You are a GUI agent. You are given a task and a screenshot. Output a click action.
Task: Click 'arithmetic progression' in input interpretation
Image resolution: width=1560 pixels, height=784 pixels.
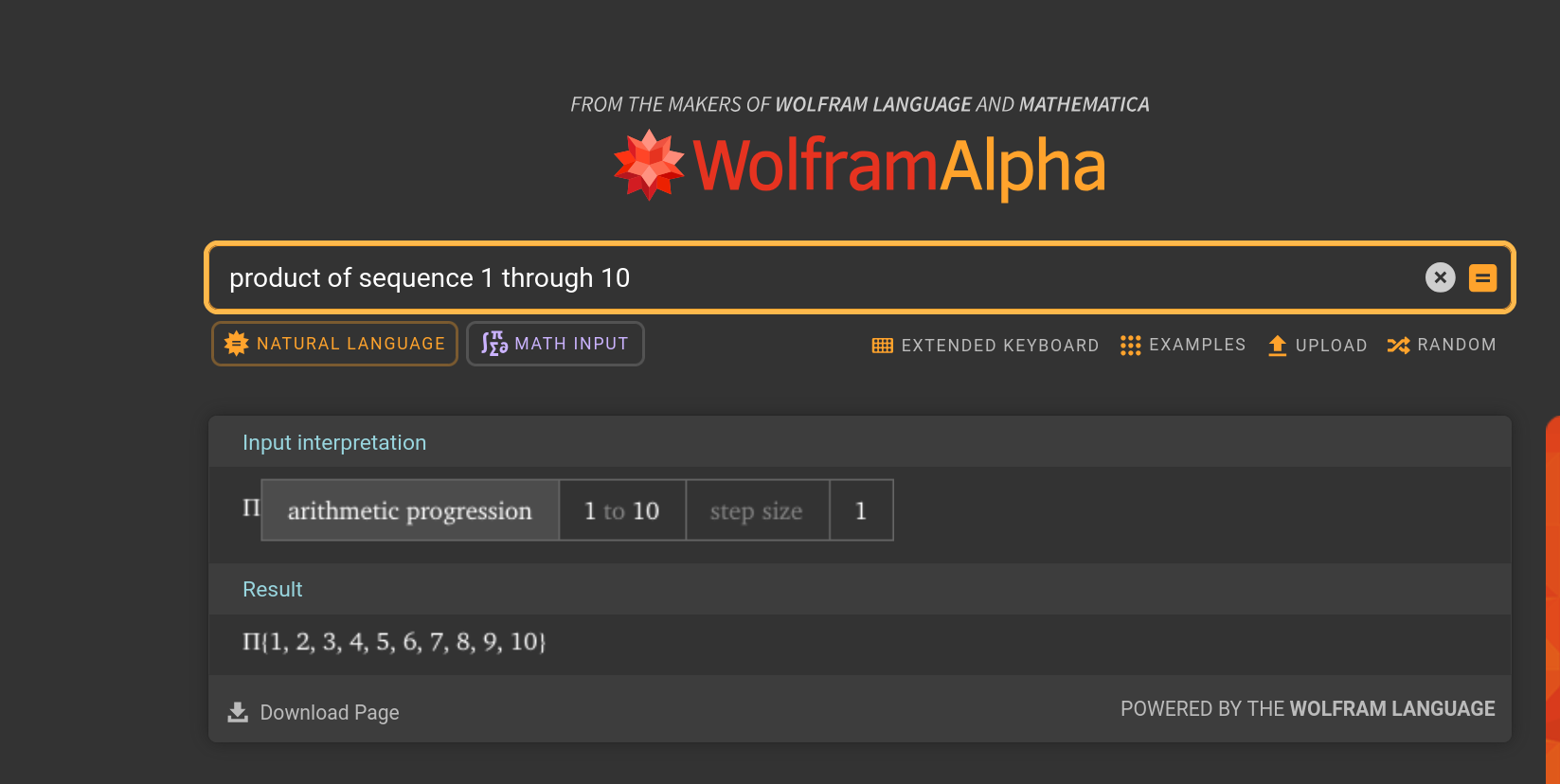(409, 510)
